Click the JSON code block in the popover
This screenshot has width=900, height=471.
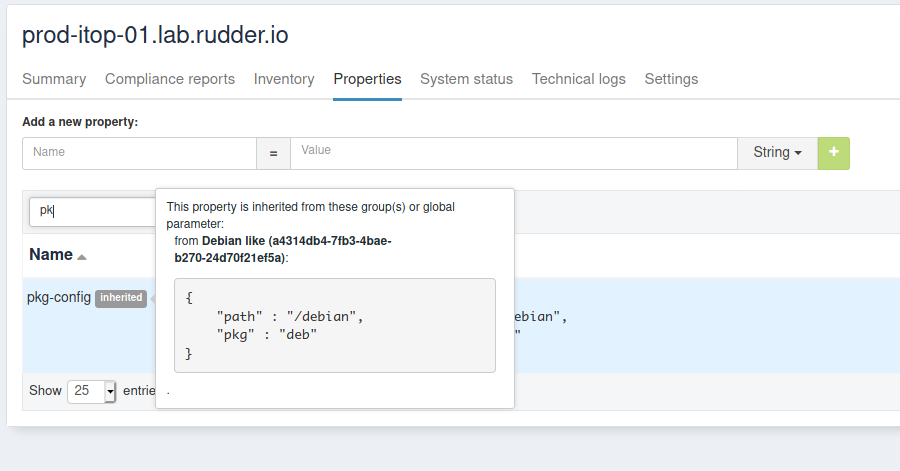pyautogui.click(x=335, y=325)
